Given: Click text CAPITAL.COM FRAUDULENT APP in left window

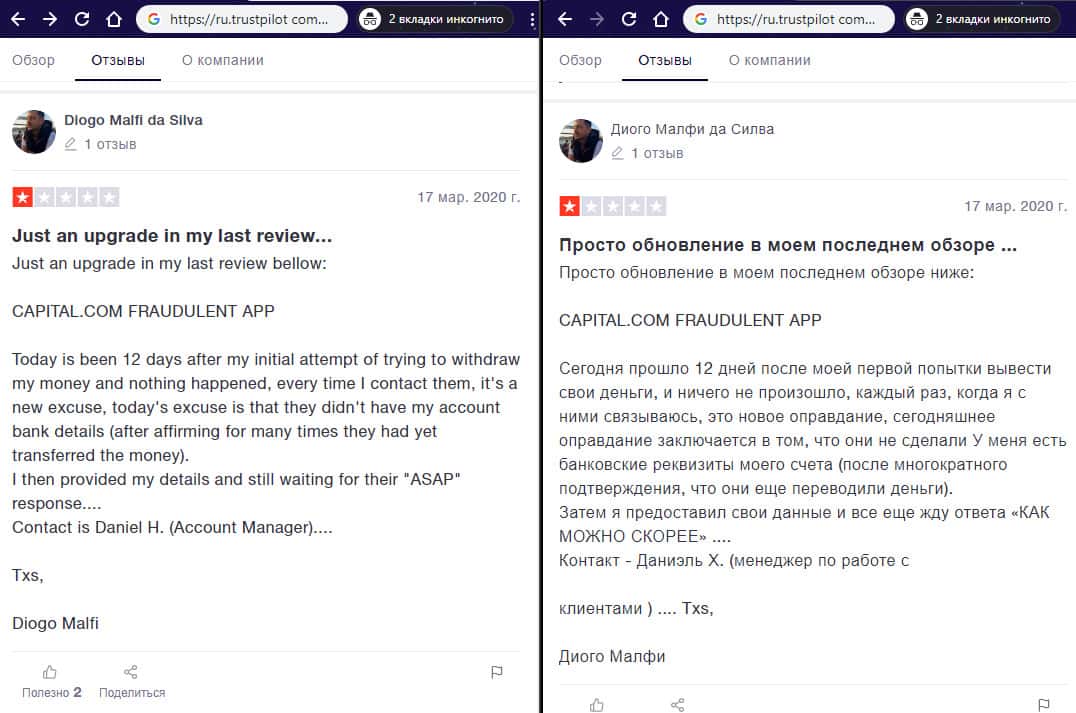Looking at the screenshot, I should 143,312.
